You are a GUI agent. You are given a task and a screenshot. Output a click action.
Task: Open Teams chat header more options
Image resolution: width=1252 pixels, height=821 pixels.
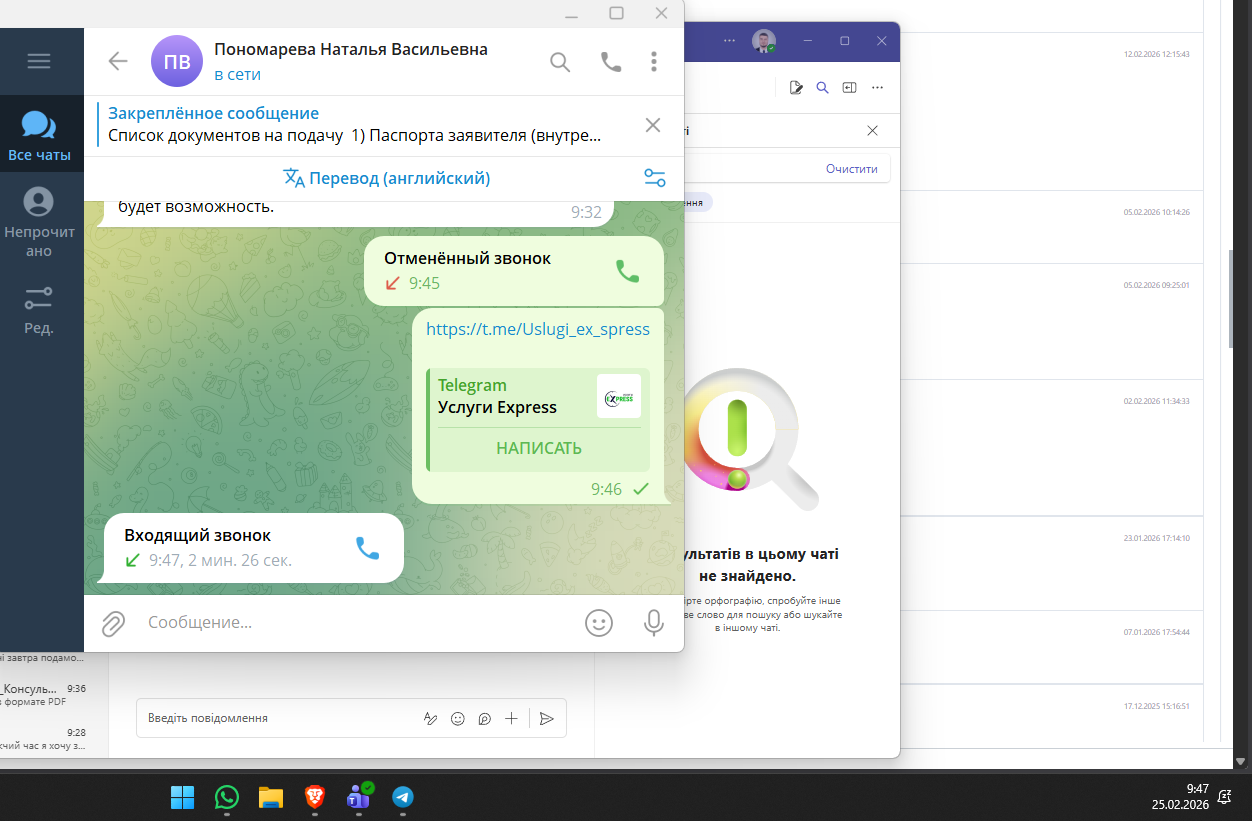click(x=877, y=88)
